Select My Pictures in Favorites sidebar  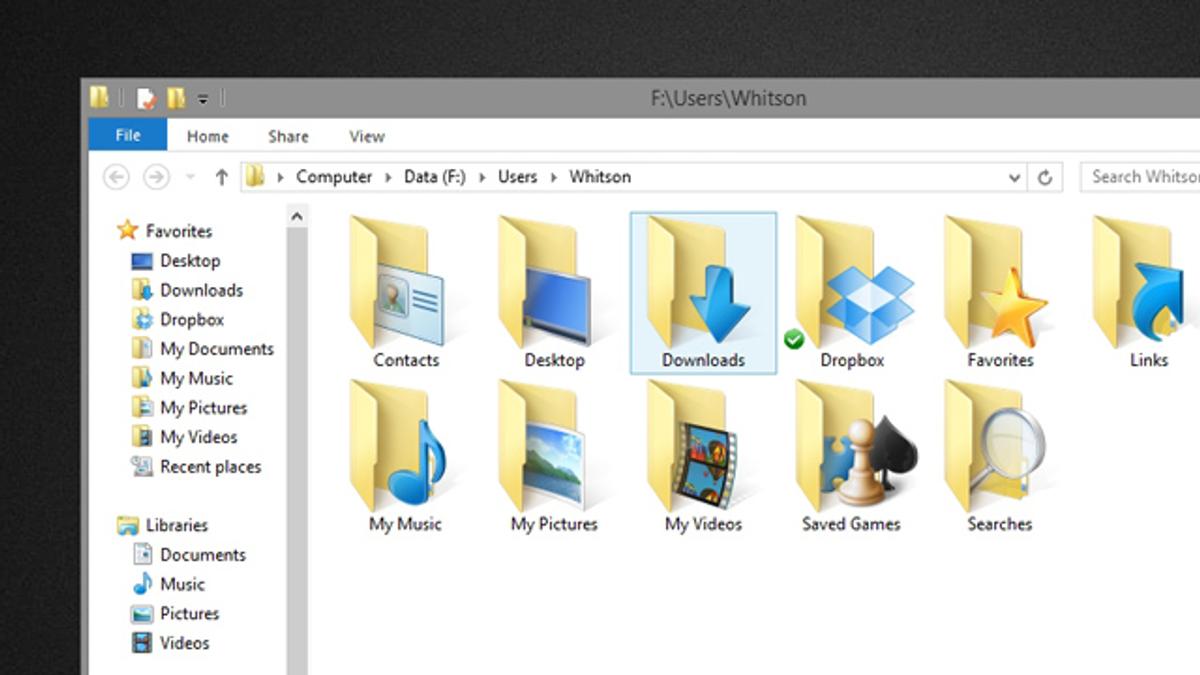pyautogui.click(x=203, y=408)
